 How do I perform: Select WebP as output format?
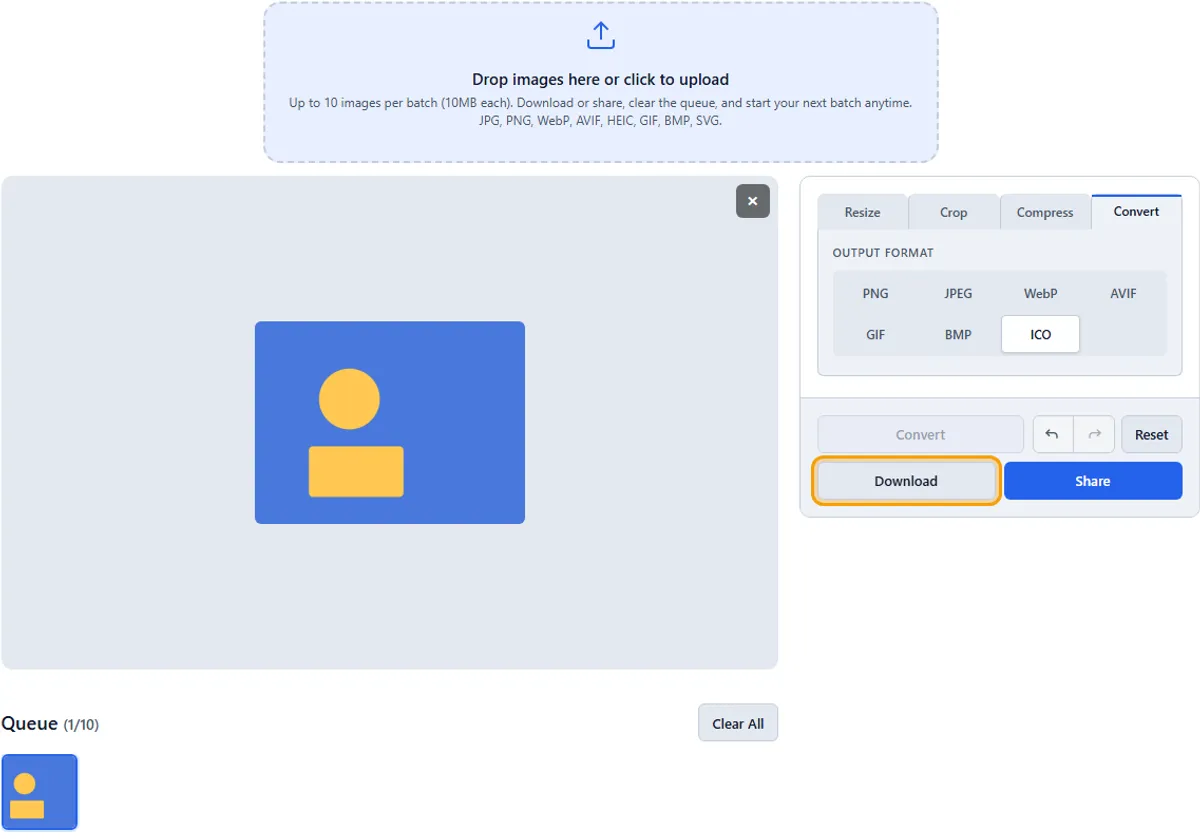pyautogui.click(x=1041, y=294)
